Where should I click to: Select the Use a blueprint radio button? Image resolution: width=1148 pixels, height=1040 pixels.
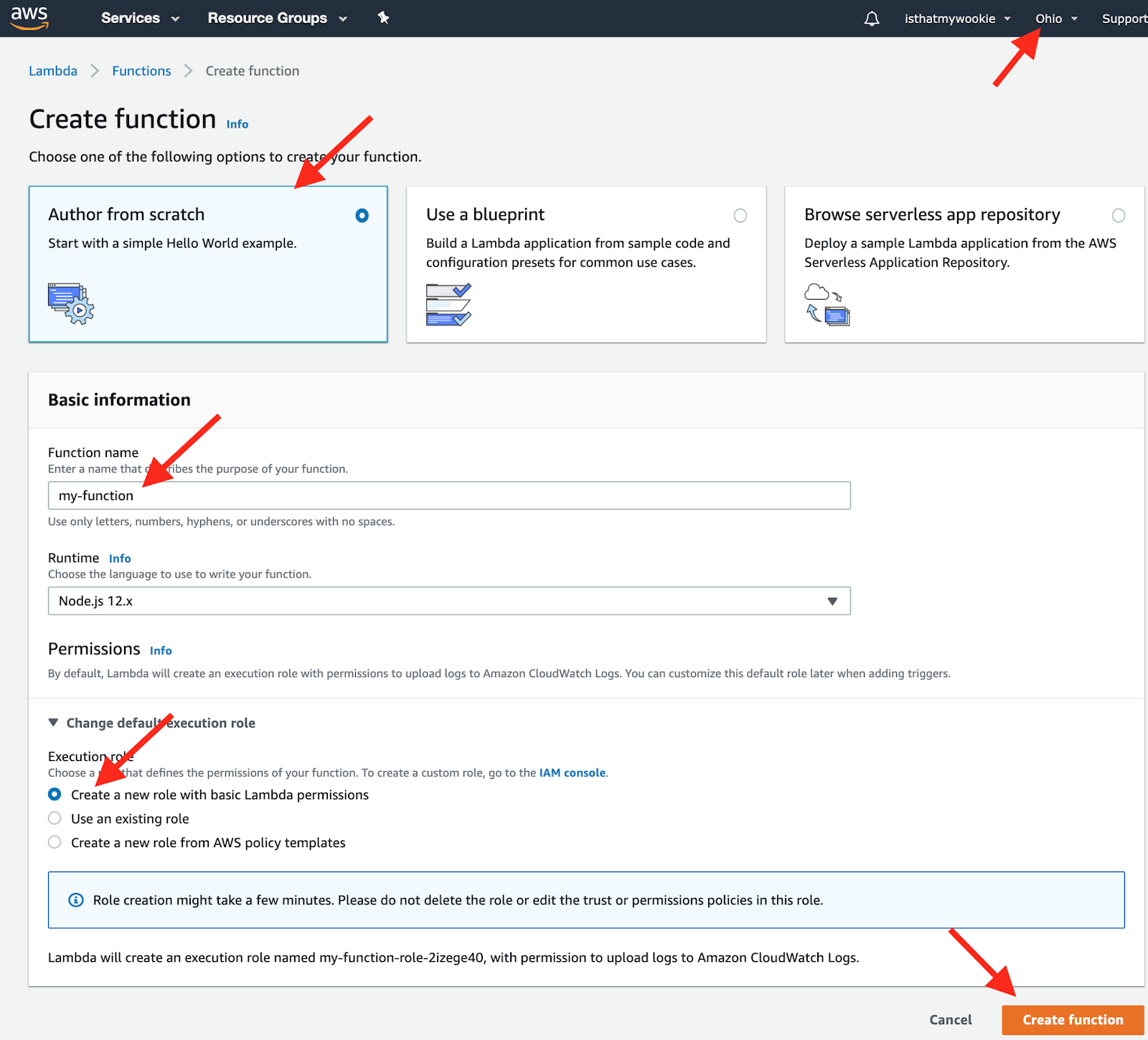(x=740, y=215)
